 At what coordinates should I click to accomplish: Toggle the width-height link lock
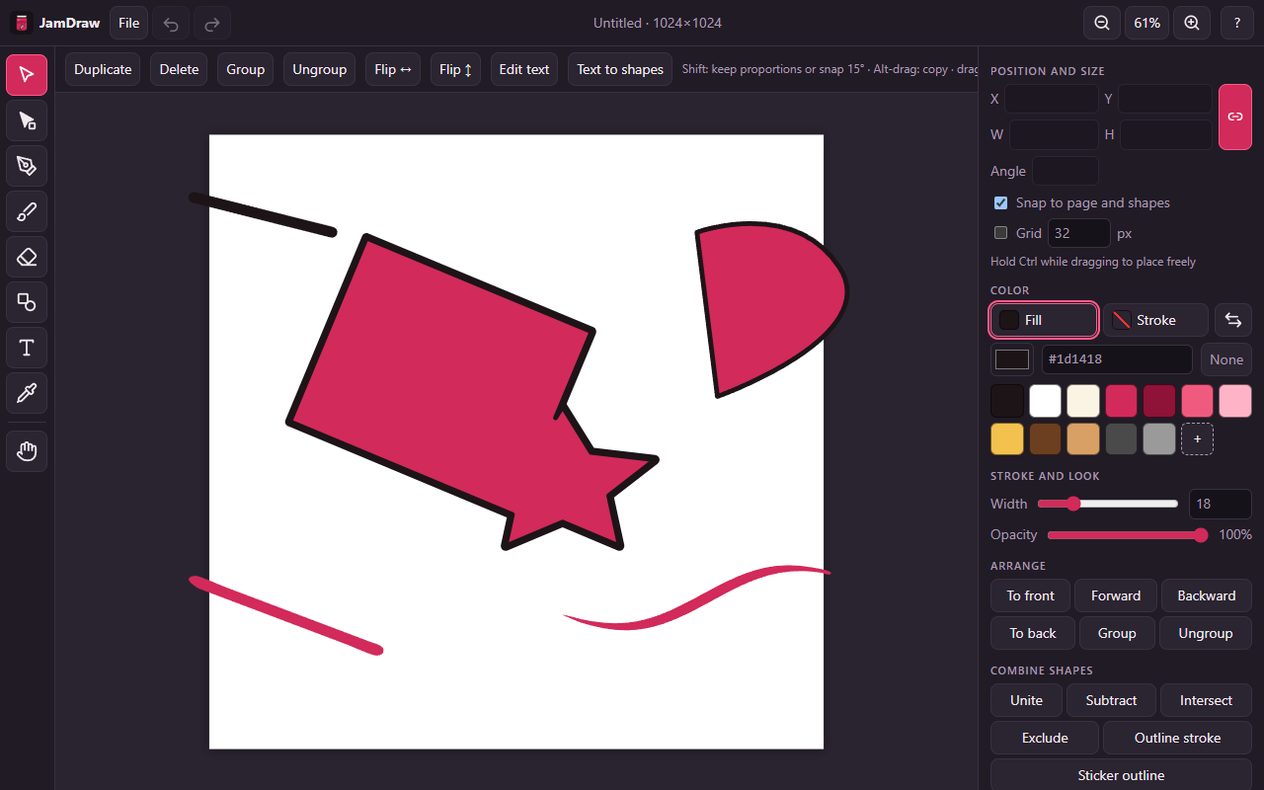click(1235, 117)
